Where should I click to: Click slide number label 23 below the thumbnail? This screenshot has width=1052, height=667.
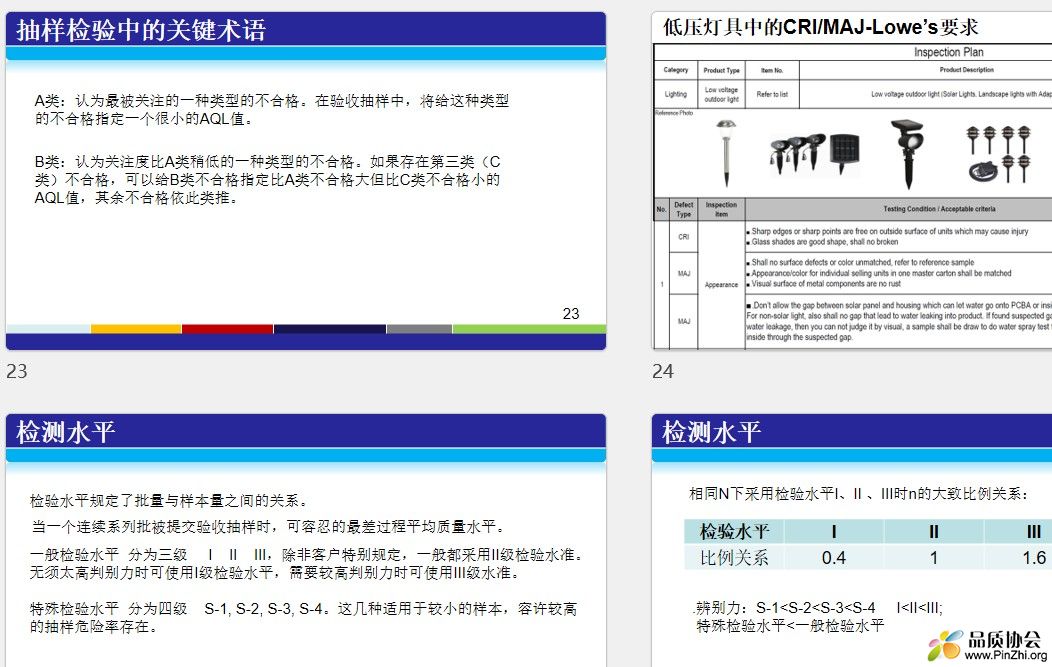[x=17, y=371]
